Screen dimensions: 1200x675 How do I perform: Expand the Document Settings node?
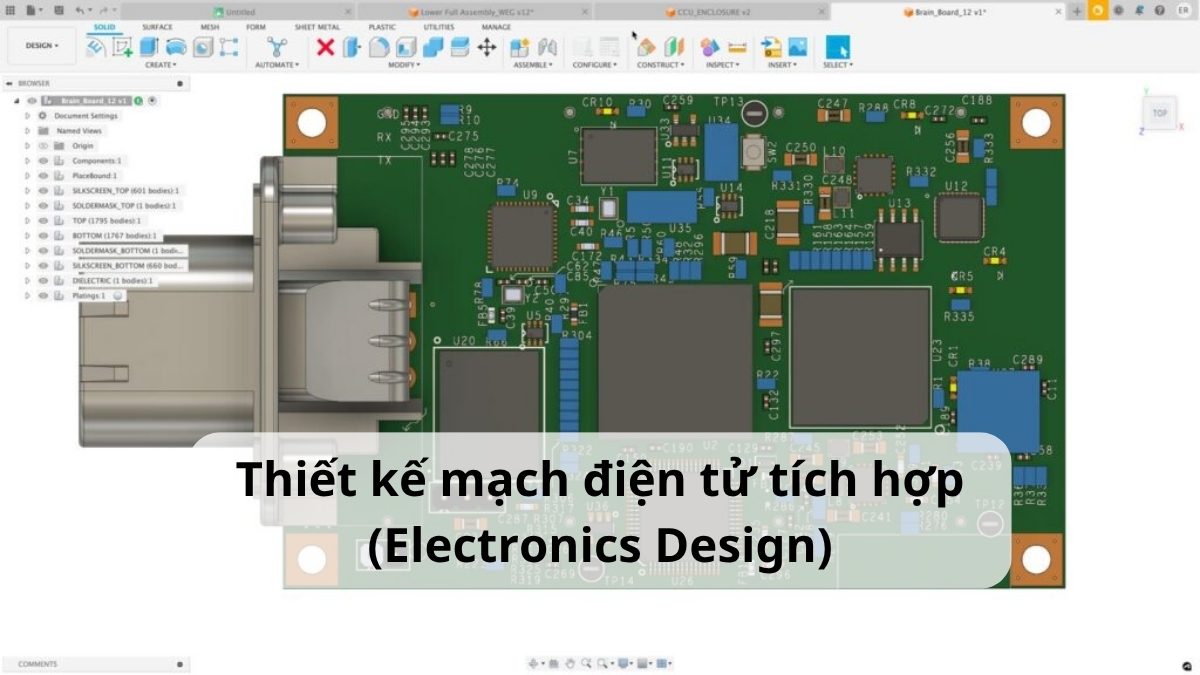click(28, 116)
